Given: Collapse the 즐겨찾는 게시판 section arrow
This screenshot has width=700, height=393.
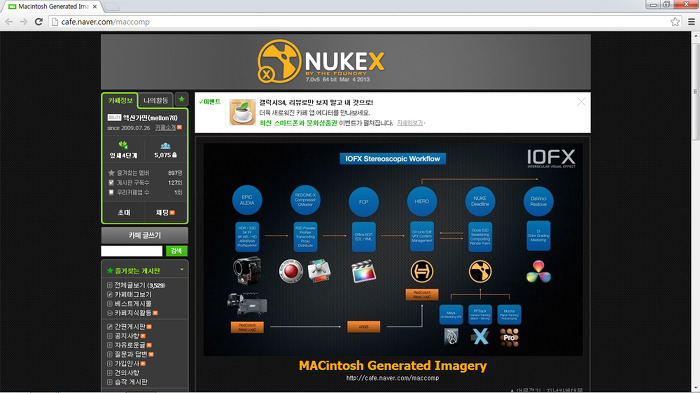Looking at the screenshot, I should (x=182, y=270).
